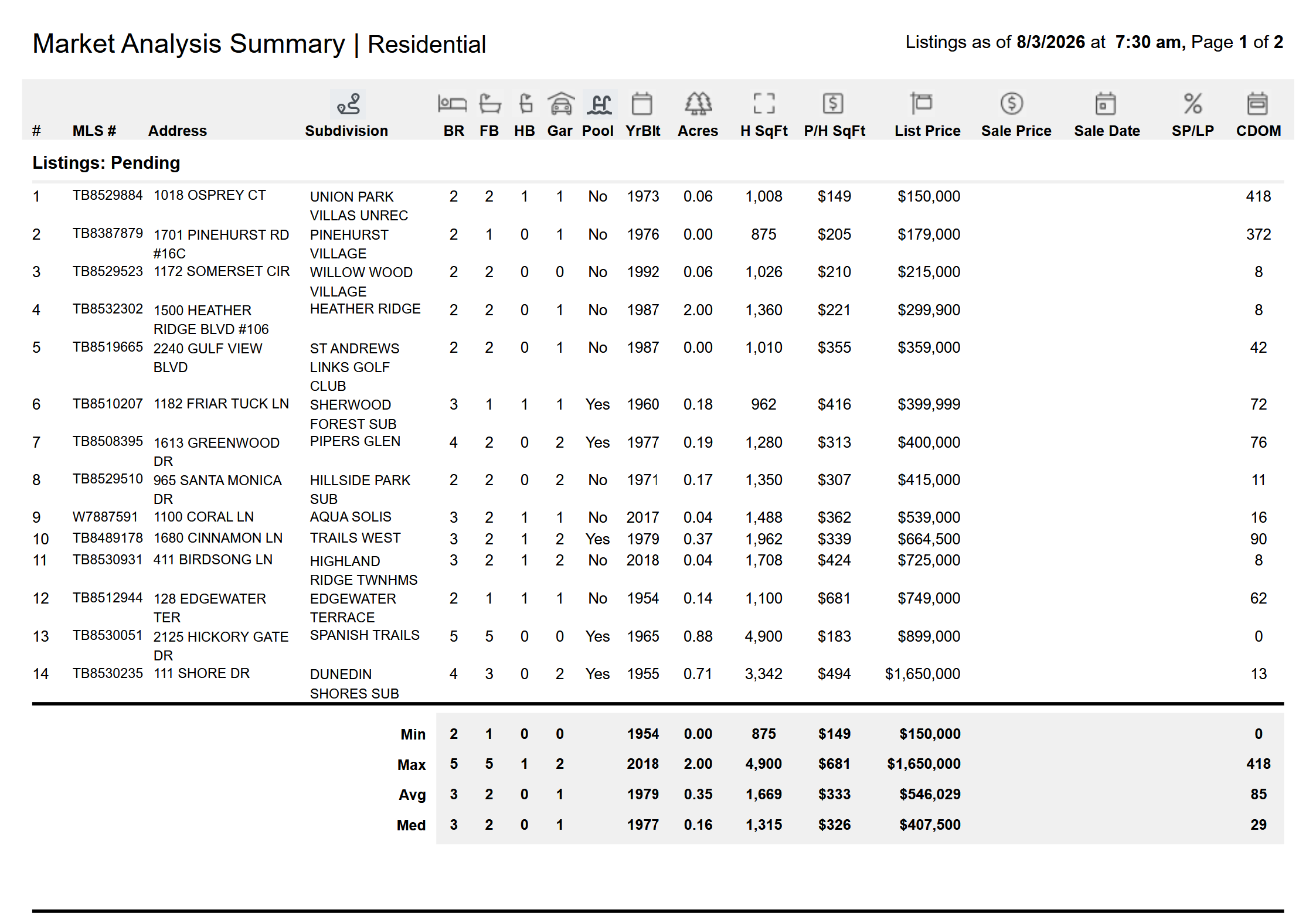Select MLS number W7887591
Image resolution: width=1316 pixels, height=920 pixels.
point(106,517)
